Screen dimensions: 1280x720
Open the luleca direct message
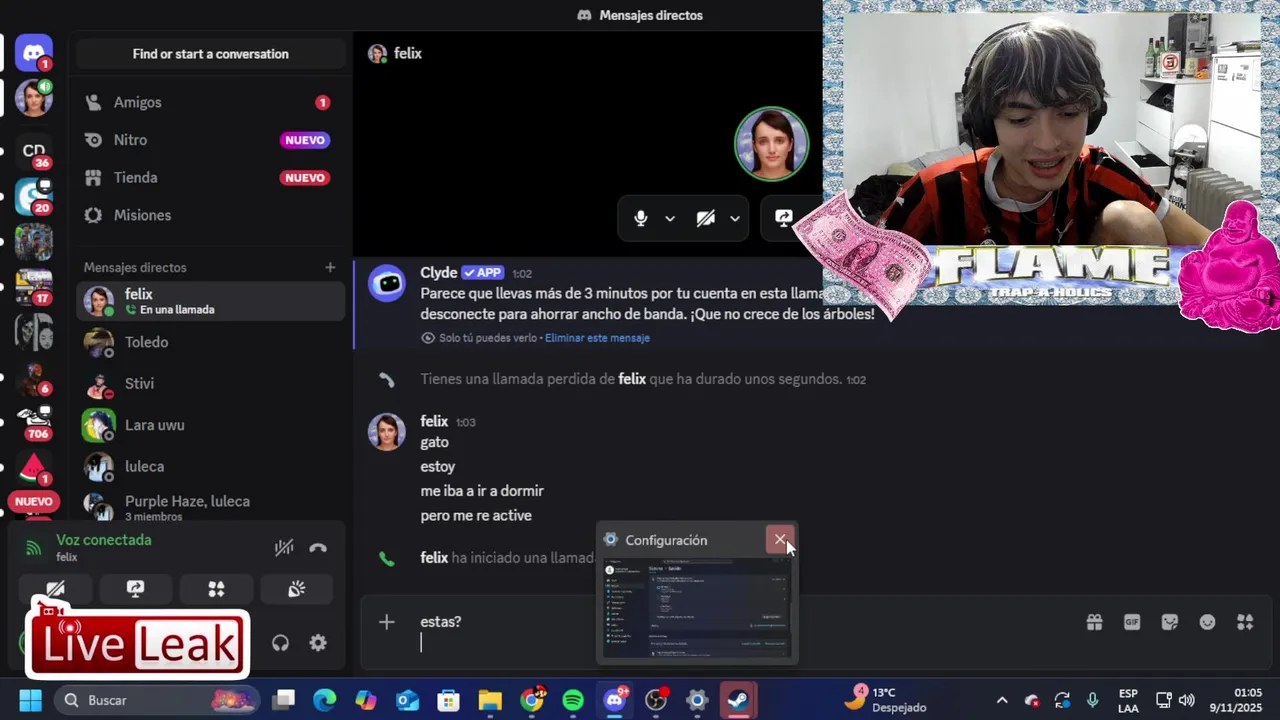click(x=210, y=466)
